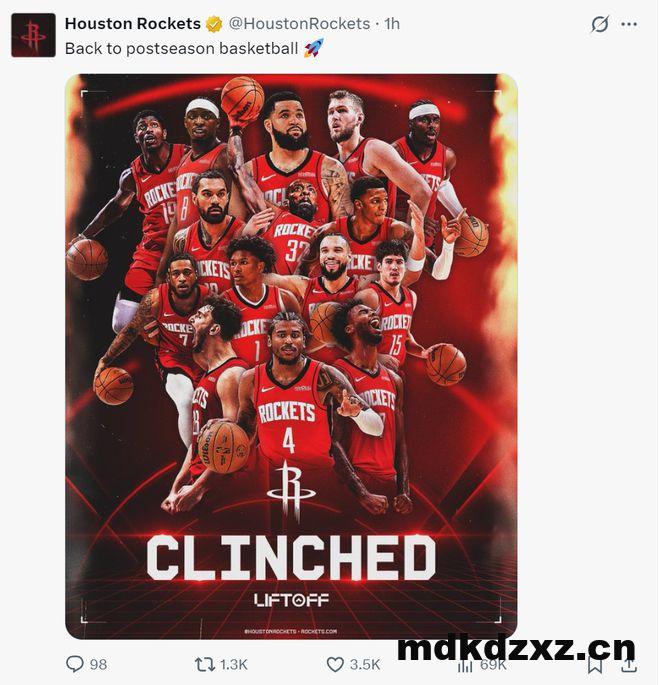Viewport: 660px width, 685px height.
Task: Open the Houston Rockets display name link
Action: click(133, 24)
